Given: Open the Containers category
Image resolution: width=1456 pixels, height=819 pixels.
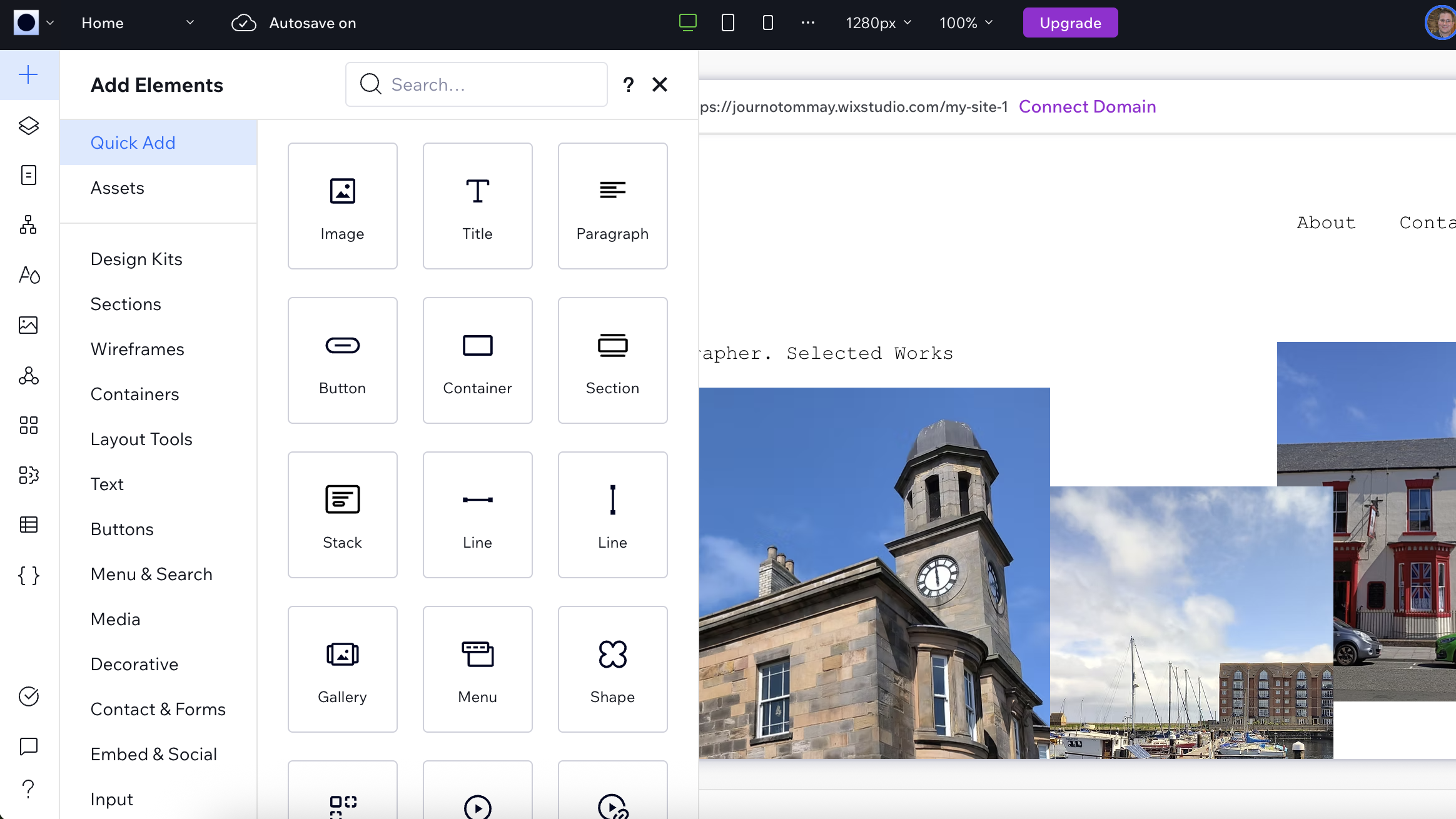Looking at the screenshot, I should click(158, 394).
